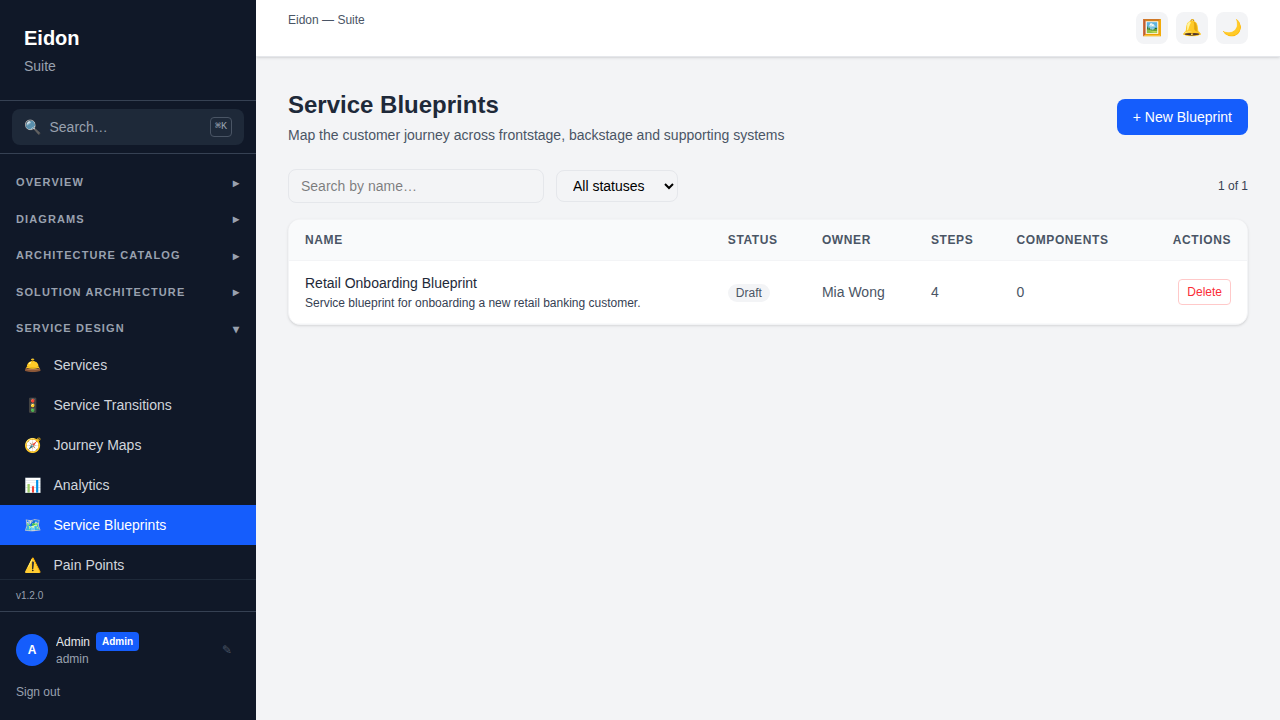Screen dimensions: 1280x720
Task: Delete the Retail Onboarding Blueprint
Action: click(1204, 292)
